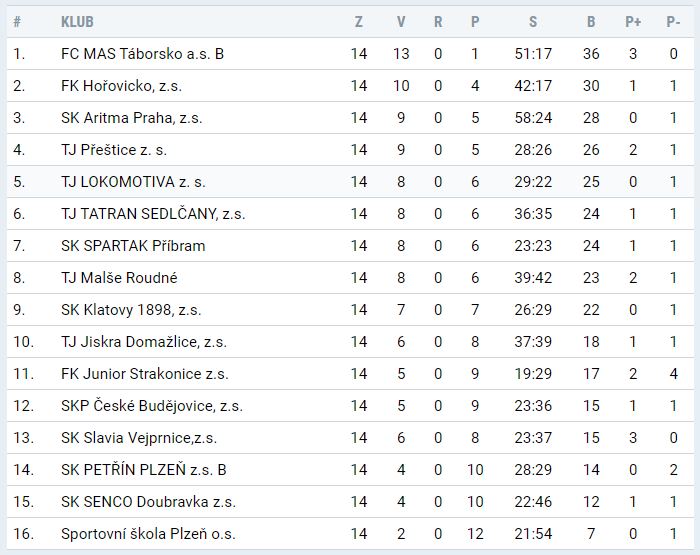Click FK Junior Strakonice z.s. name
This screenshot has height=555, width=700.
click(145, 374)
